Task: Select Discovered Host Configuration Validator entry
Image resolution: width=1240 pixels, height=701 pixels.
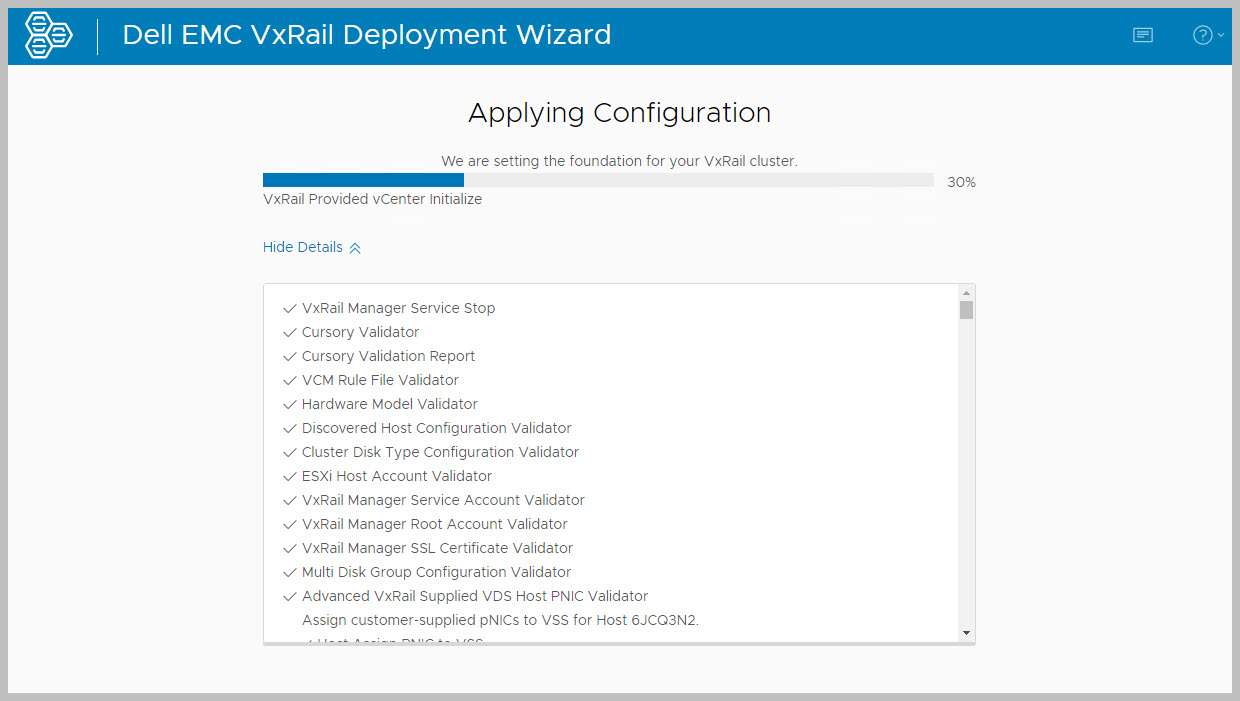Action: pyautogui.click(x=436, y=428)
